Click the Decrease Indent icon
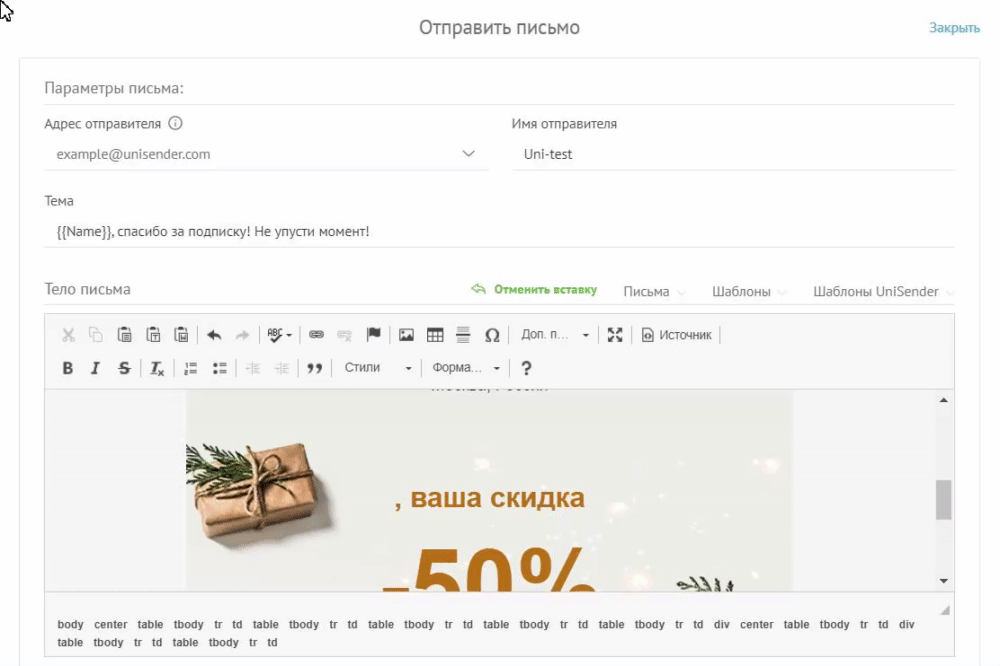Image resolution: width=1000 pixels, height=666 pixels. point(253,368)
